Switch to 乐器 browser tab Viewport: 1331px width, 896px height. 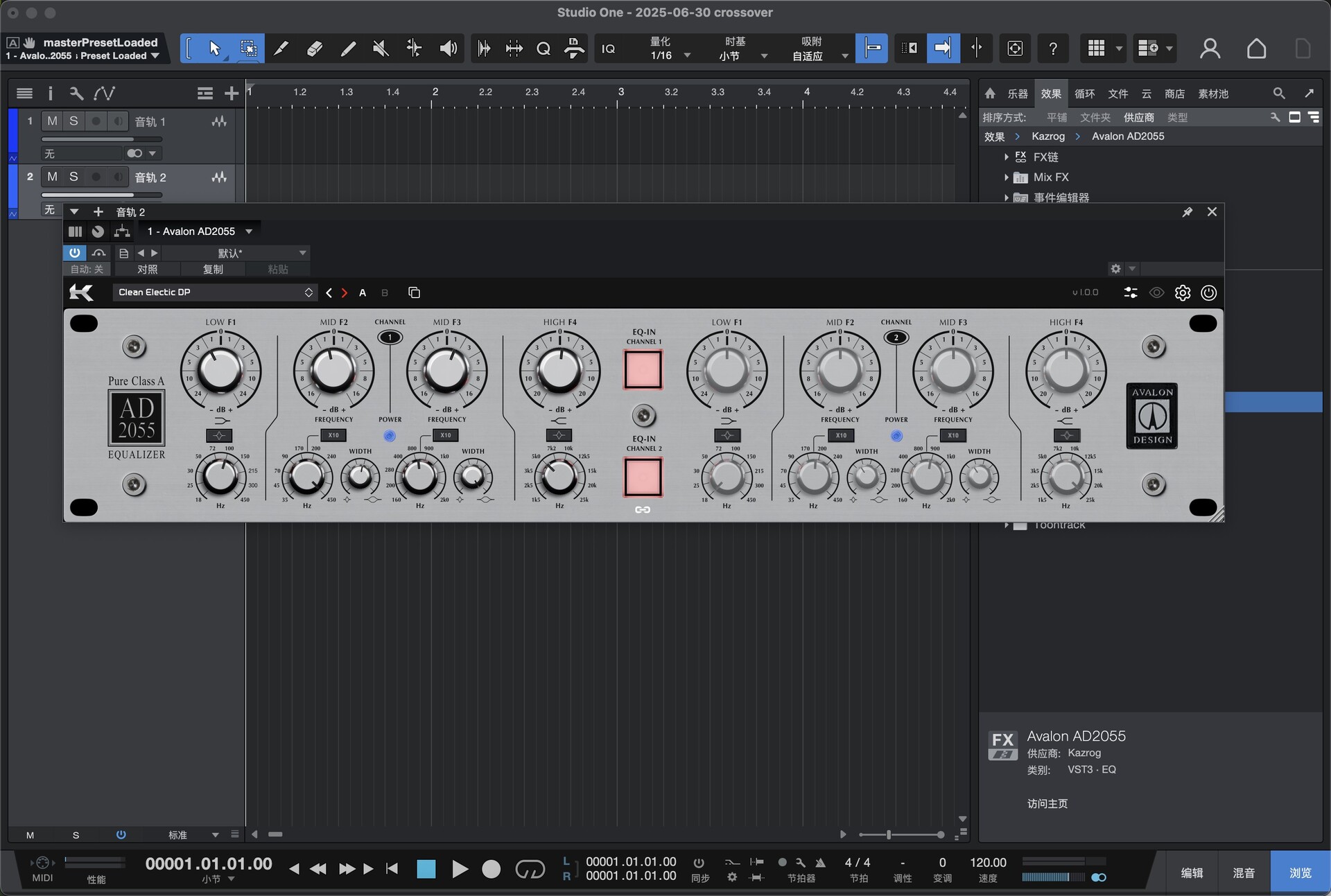click(1018, 94)
